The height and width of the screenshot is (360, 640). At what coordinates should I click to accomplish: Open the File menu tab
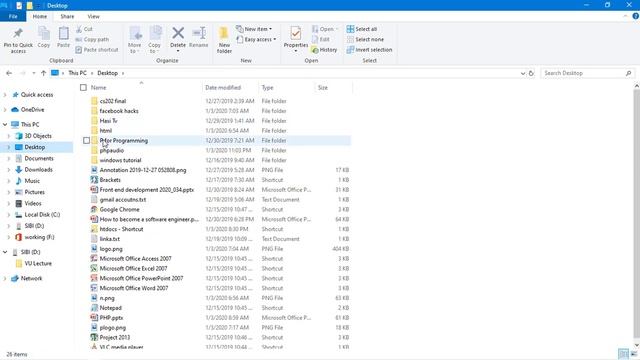[x=13, y=16]
